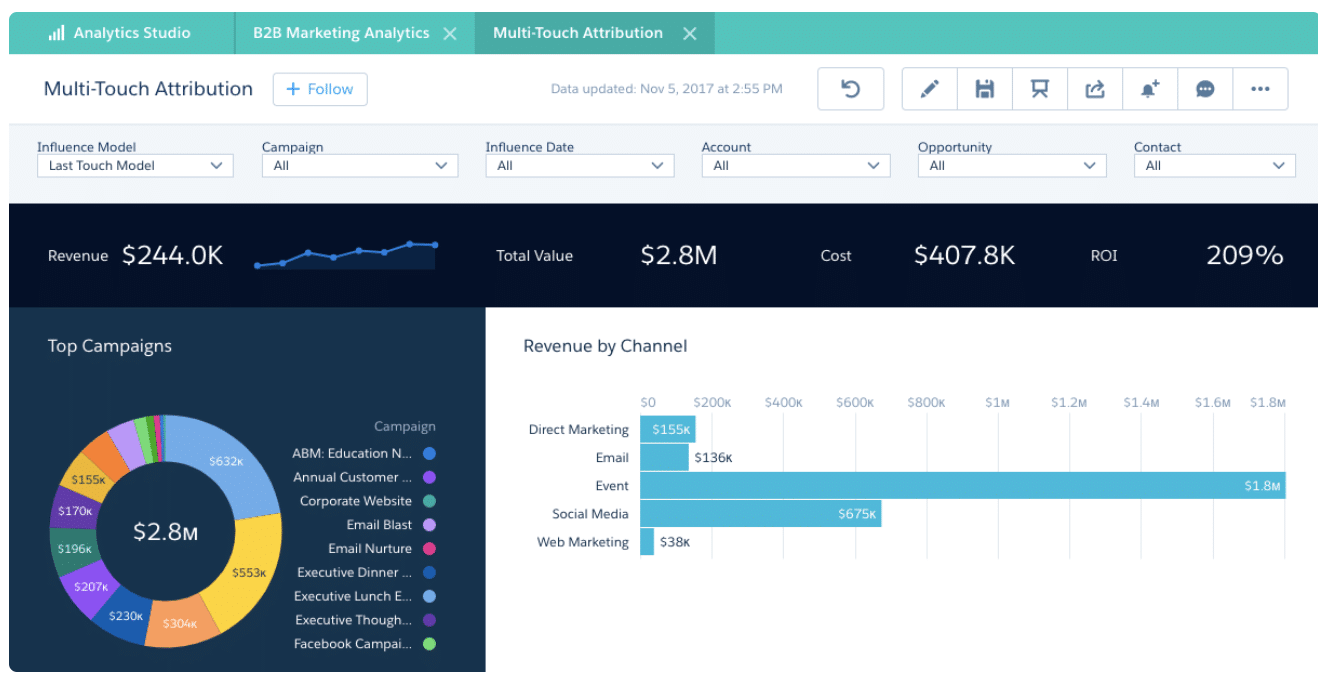Click the share icon

[x=1094, y=88]
